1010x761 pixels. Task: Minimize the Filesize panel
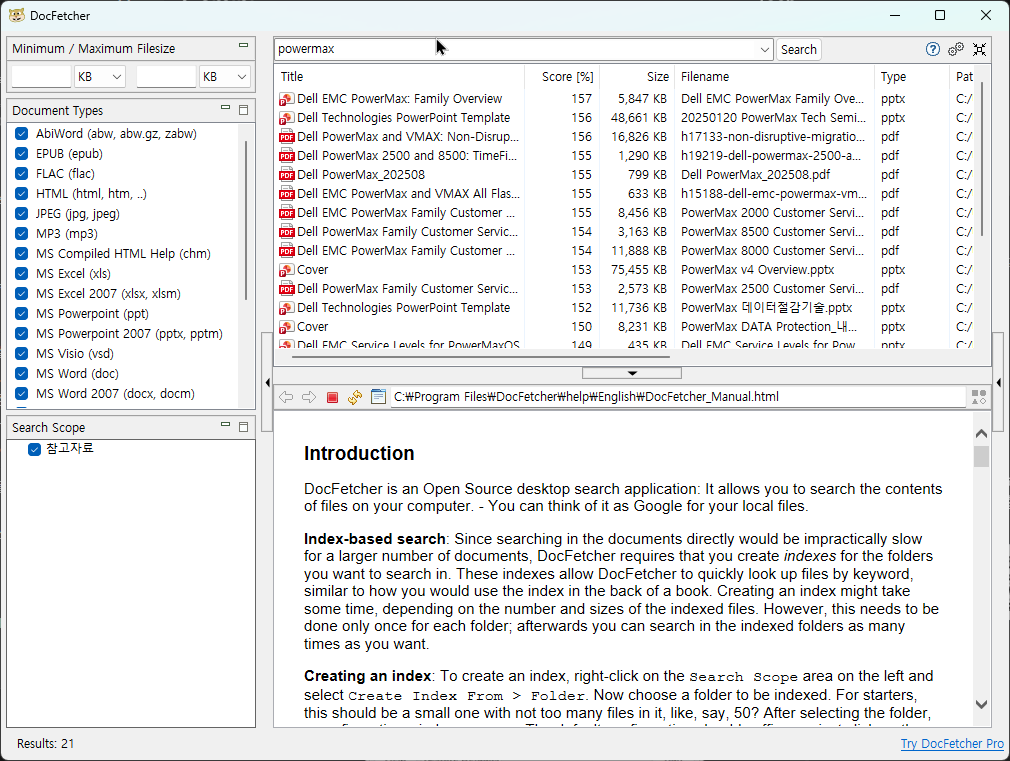[243, 46]
